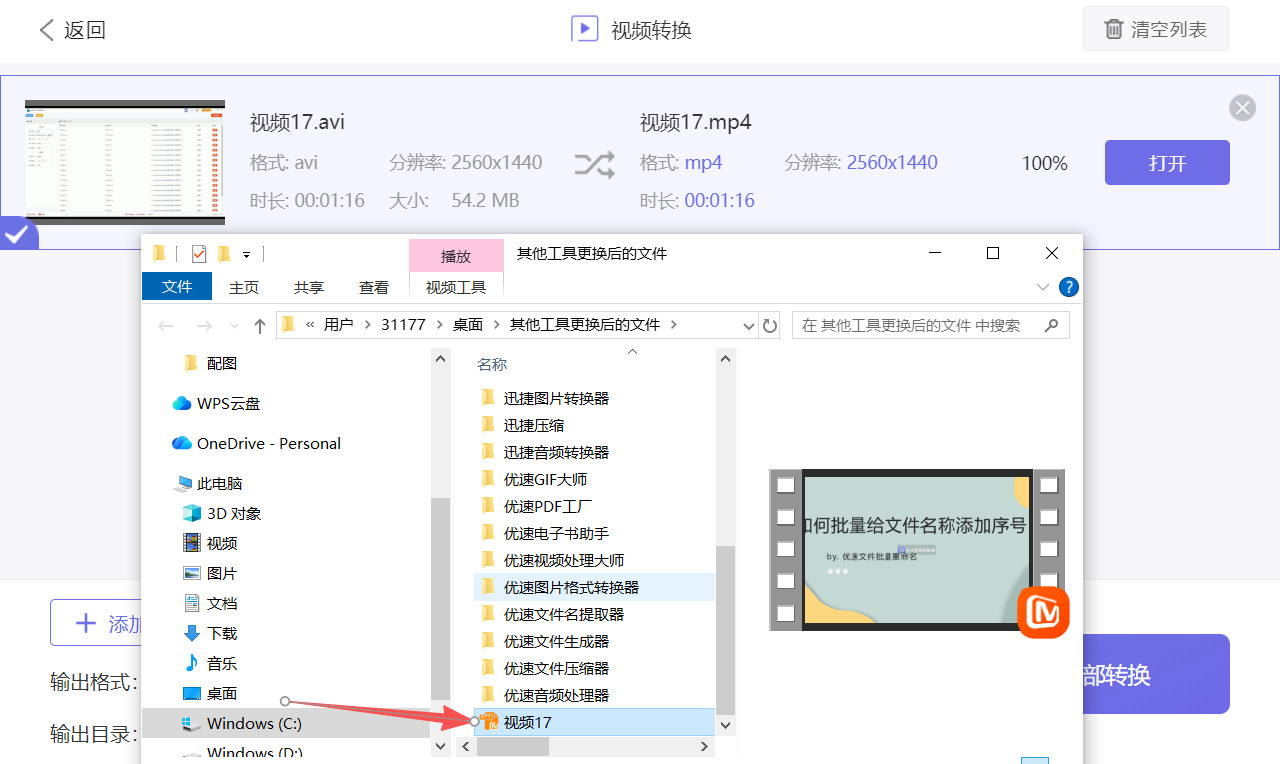Expand the Explorer ribbon chevron
Screen dimensions: 1280x764
(x=1043, y=287)
